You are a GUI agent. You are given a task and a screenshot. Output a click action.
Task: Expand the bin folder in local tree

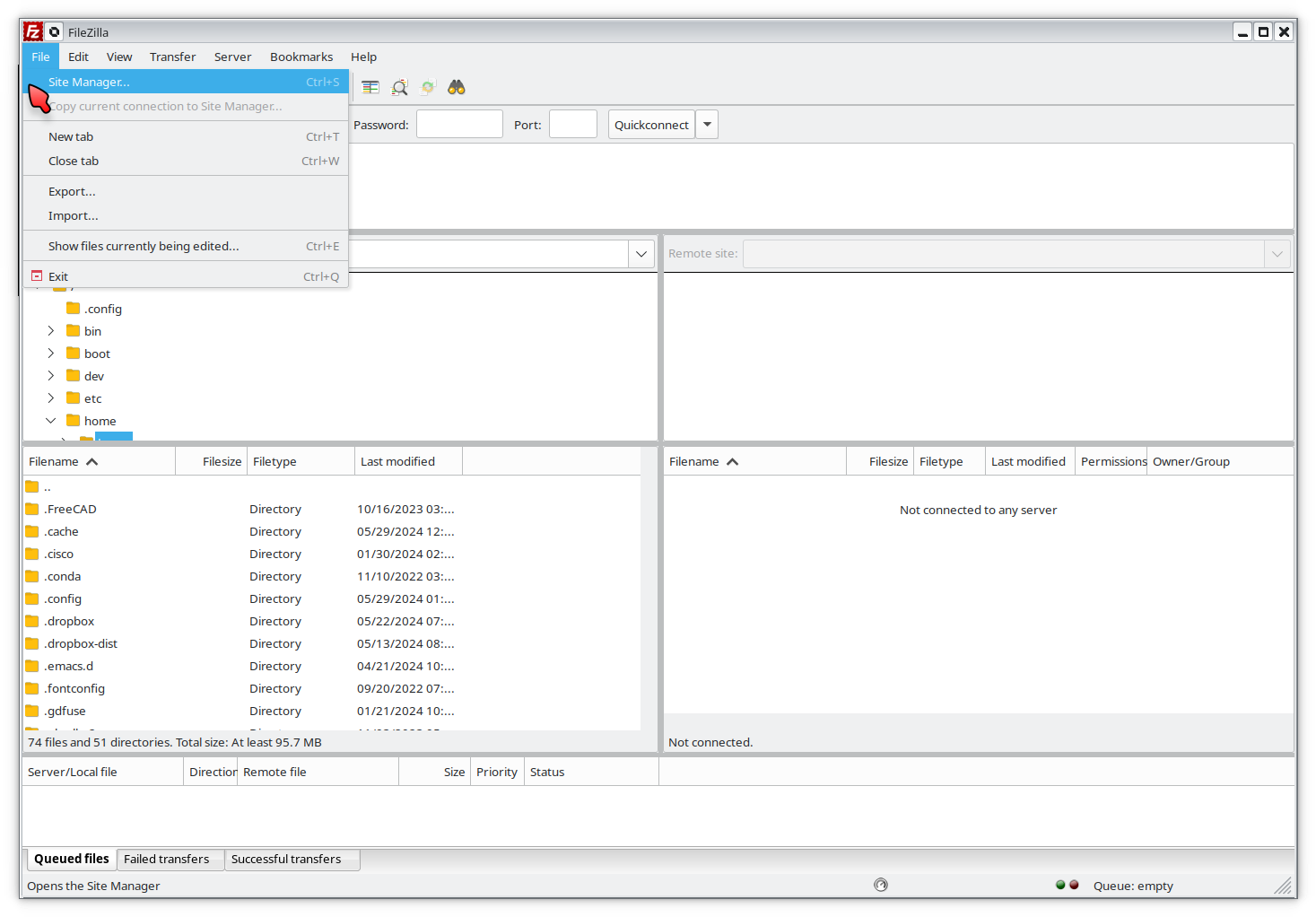pyautogui.click(x=51, y=330)
